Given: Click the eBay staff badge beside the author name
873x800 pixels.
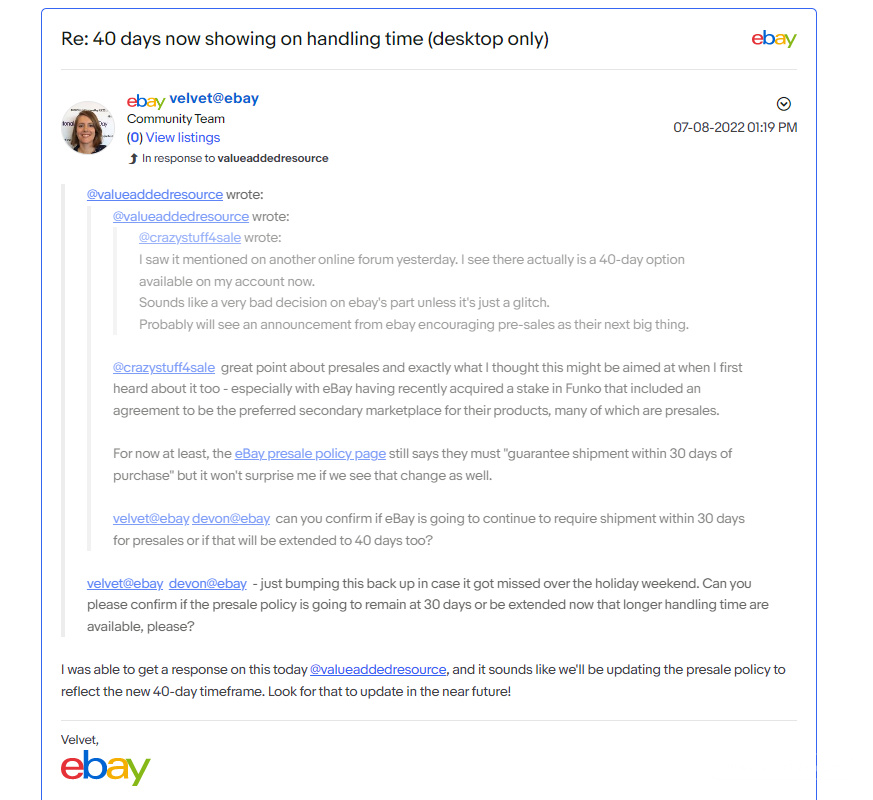Looking at the screenshot, I should coord(146,101).
